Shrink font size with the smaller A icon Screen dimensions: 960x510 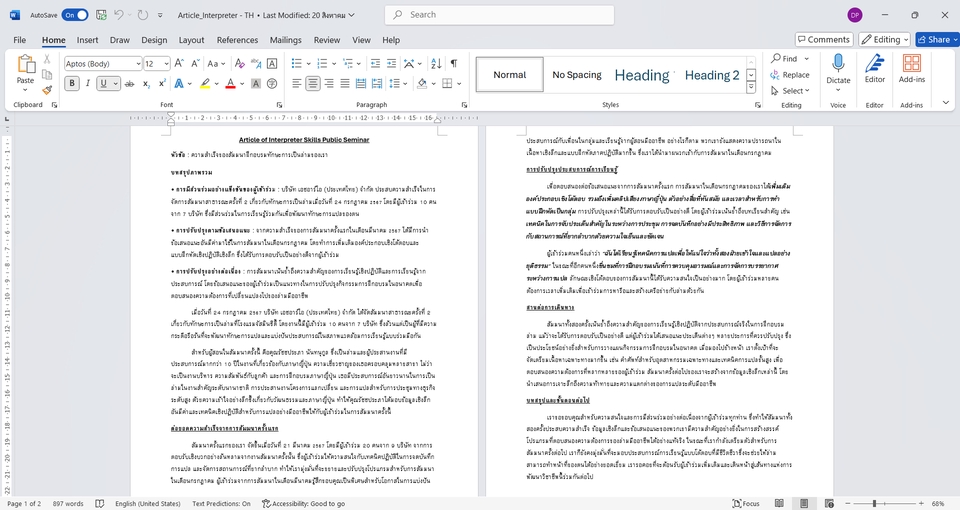click(195, 63)
